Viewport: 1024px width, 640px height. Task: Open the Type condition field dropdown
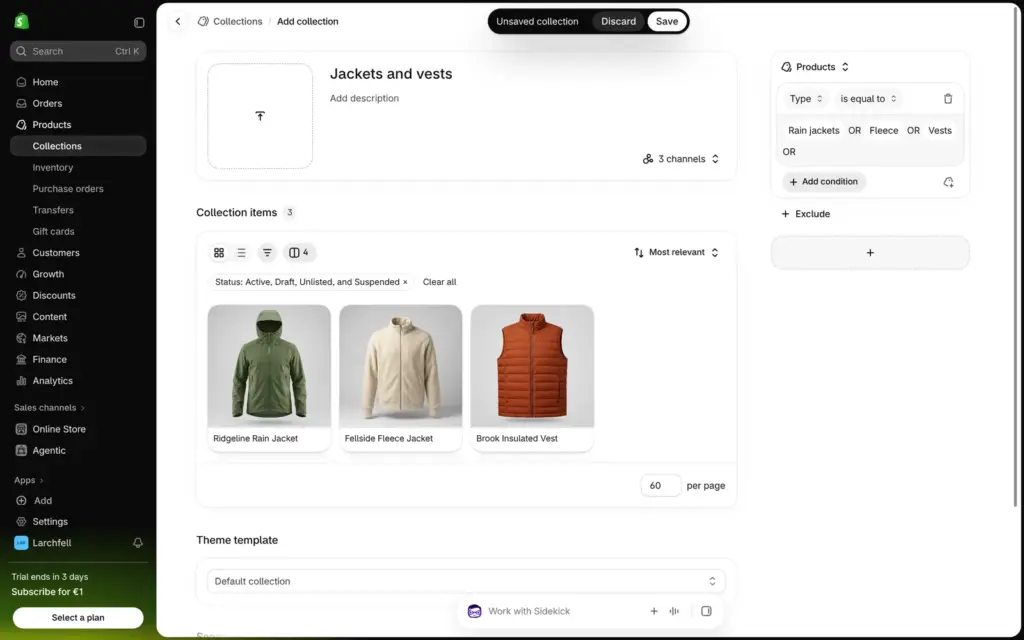pyautogui.click(x=806, y=99)
